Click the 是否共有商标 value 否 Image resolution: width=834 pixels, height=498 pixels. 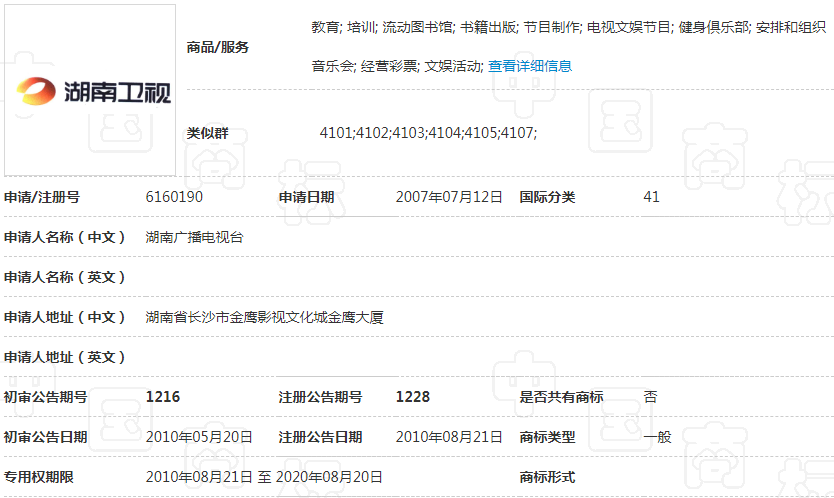tap(650, 397)
